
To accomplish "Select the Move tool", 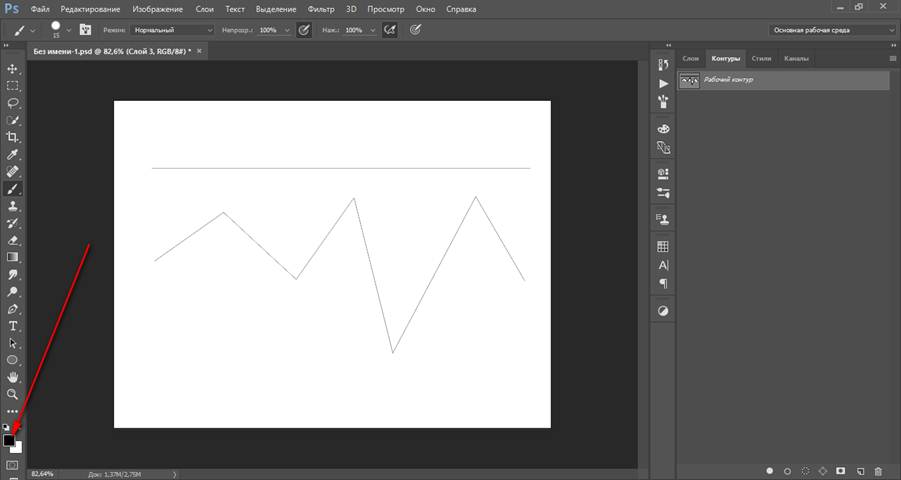I will [x=12, y=69].
